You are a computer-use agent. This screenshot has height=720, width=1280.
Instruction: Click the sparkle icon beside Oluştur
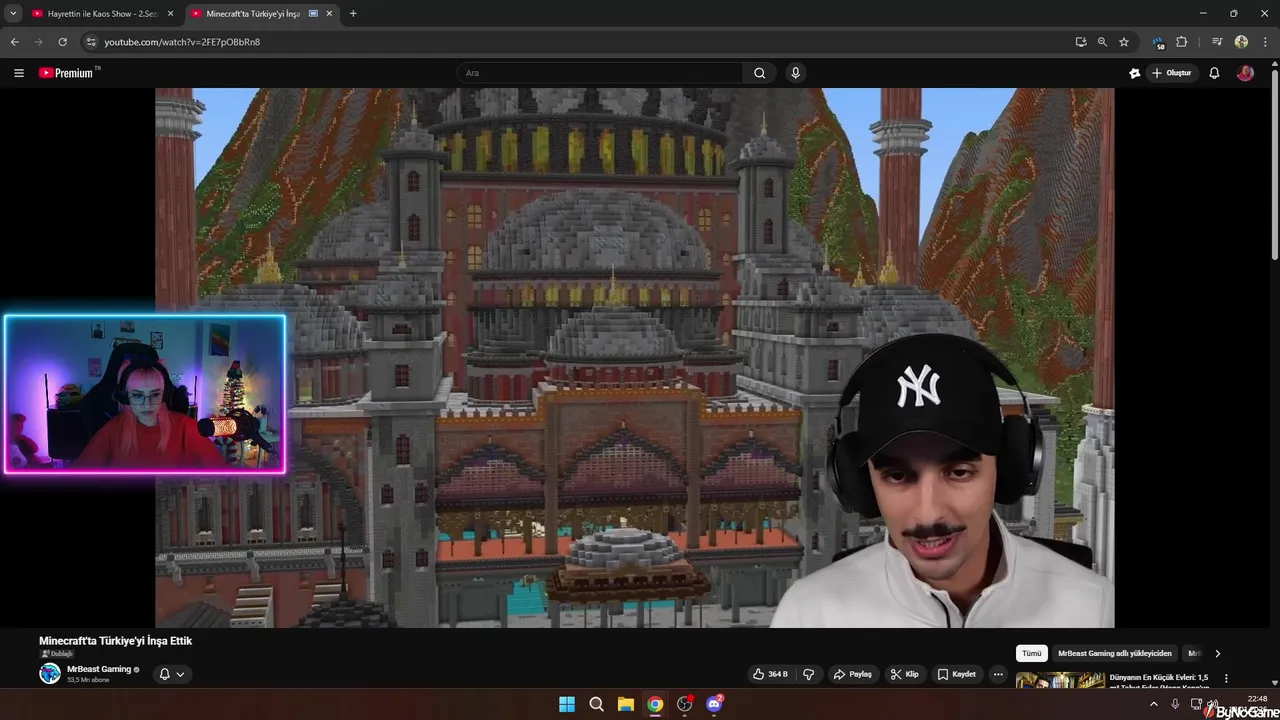coord(1134,73)
